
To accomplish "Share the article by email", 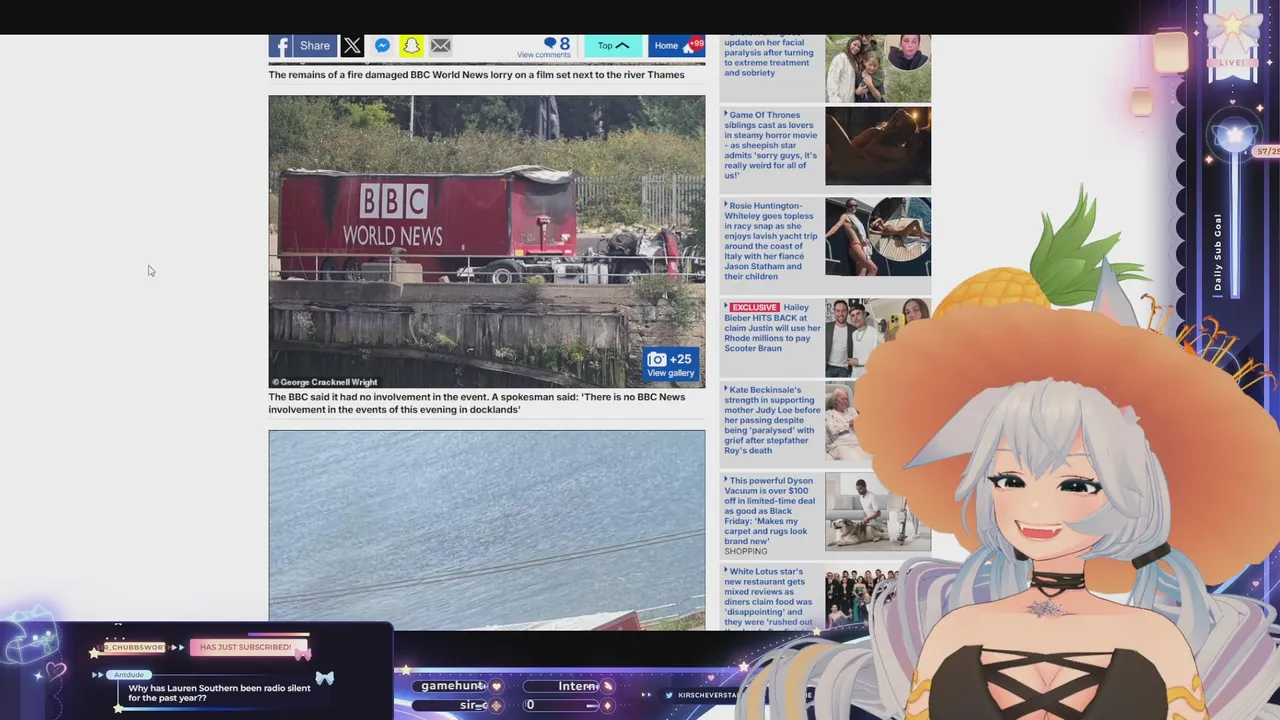I will 440,46.
